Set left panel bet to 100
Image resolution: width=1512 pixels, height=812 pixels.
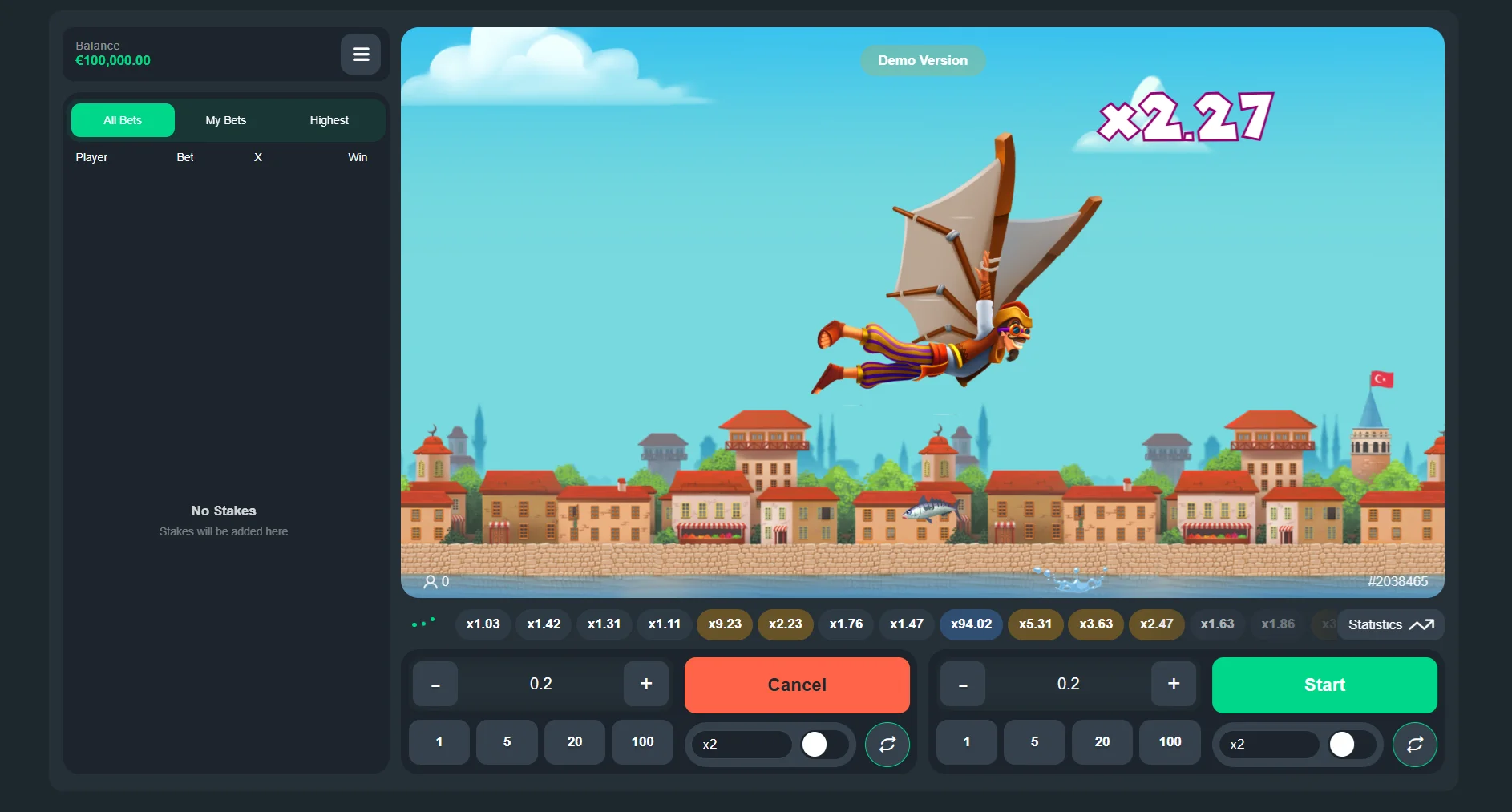(642, 741)
